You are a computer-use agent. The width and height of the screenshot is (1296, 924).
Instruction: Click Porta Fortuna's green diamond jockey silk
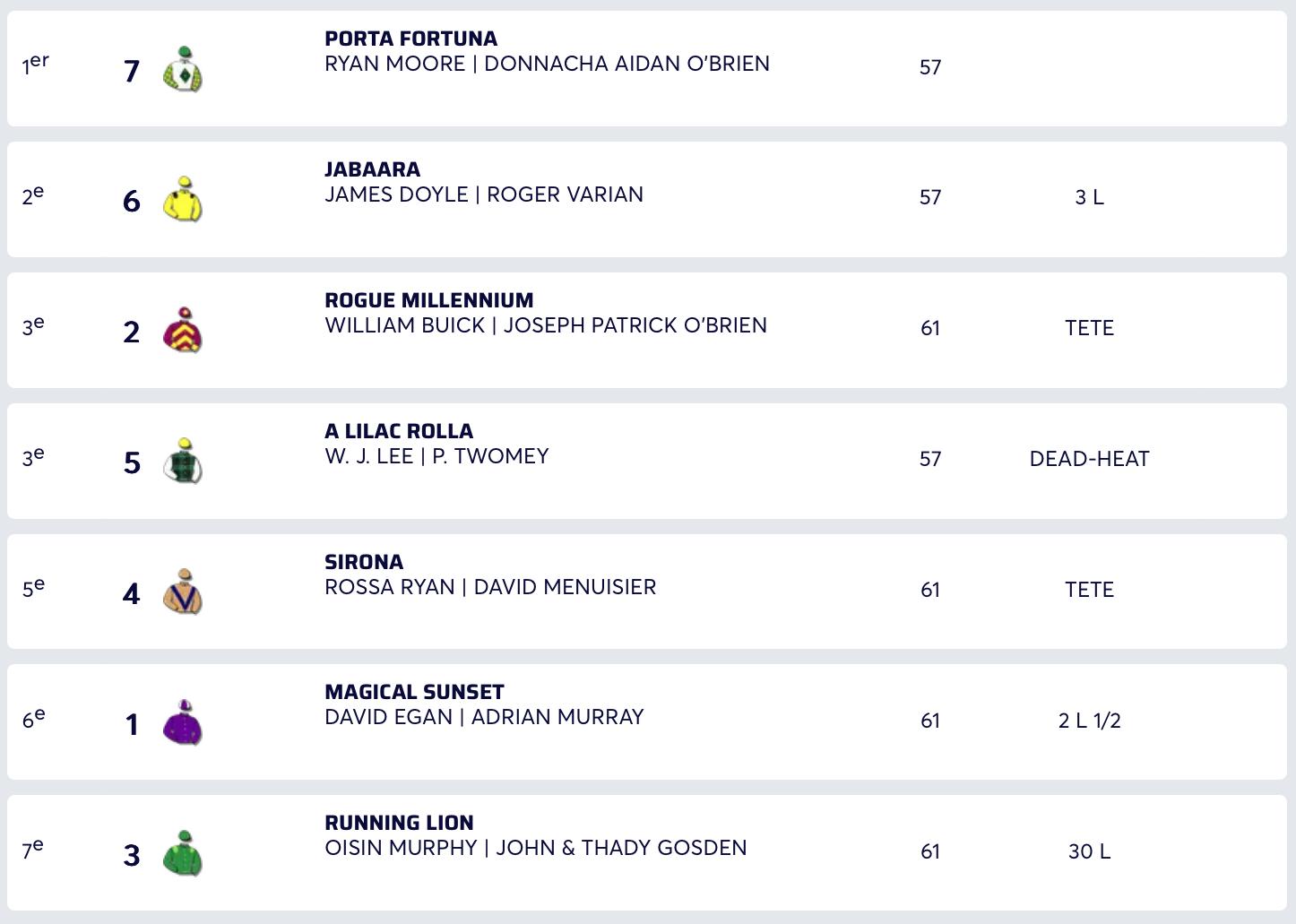pyautogui.click(x=183, y=69)
